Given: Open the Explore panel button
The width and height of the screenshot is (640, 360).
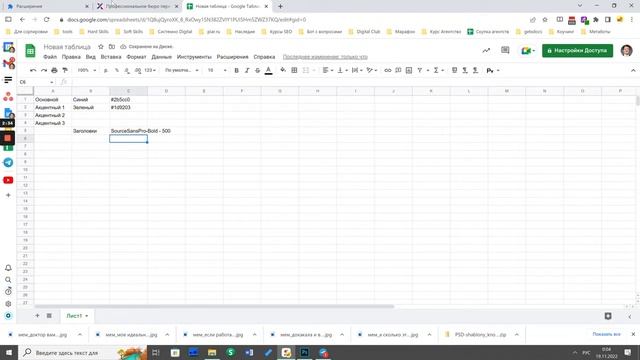Looking at the screenshot, I should (608, 316).
